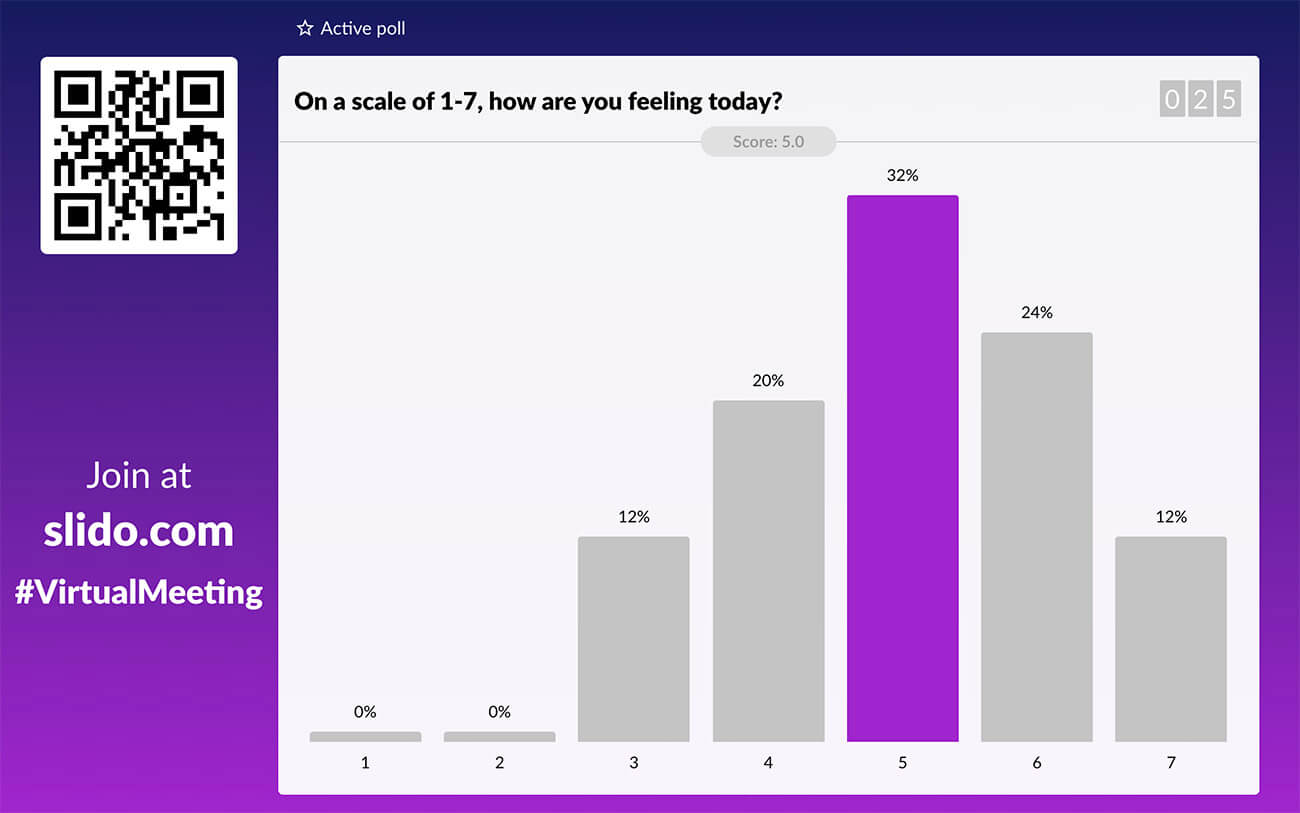The height and width of the screenshot is (813, 1300).
Task: Click the 20% label above bar 4
Action: 768,381
